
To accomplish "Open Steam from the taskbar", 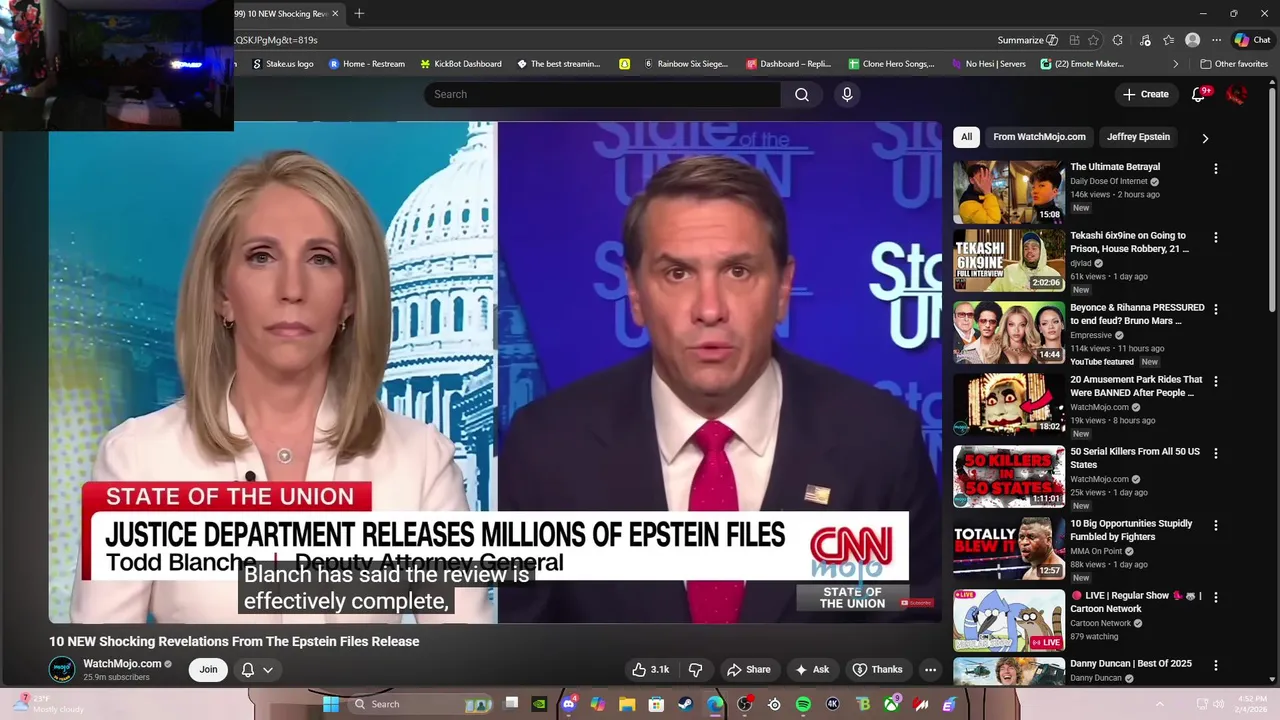I will pyautogui.click(x=686, y=704).
